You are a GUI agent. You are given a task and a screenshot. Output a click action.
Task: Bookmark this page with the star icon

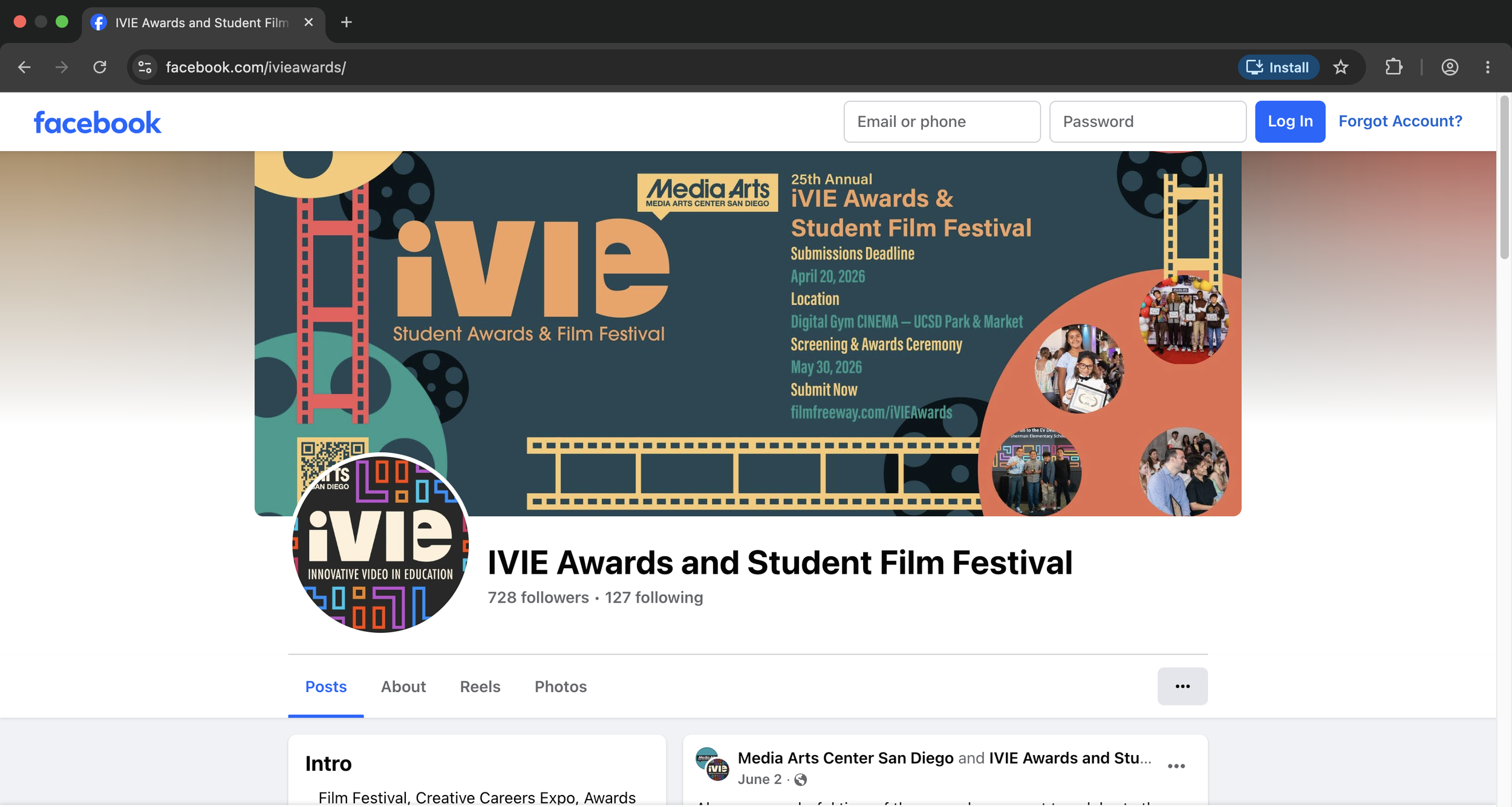tap(1341, 67)
